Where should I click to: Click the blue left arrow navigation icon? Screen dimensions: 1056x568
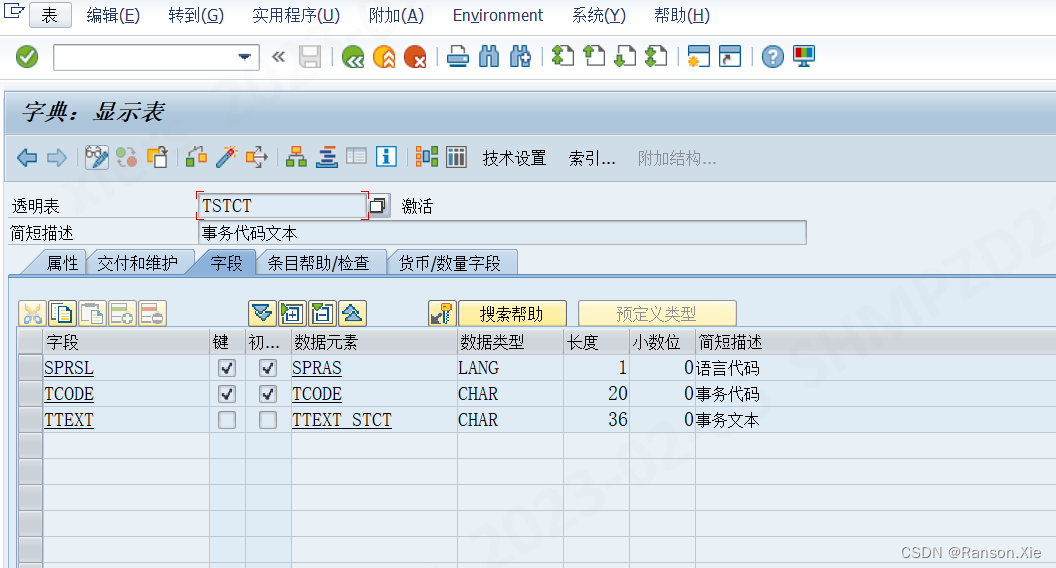click(x=27, y=158)
